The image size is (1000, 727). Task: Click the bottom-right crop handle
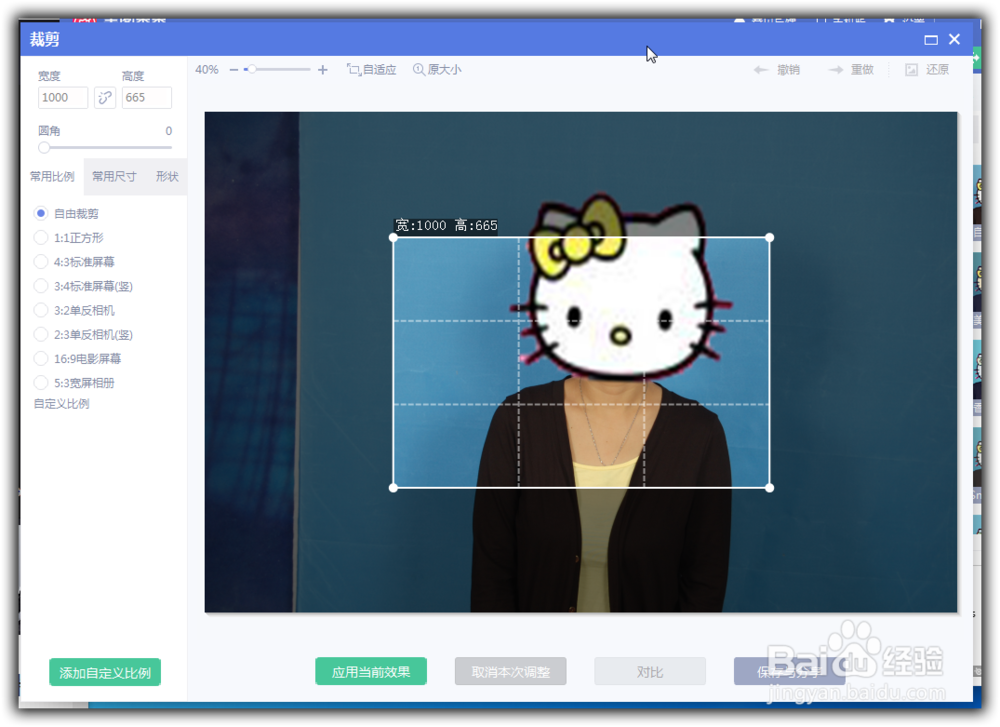click(770, 488)
